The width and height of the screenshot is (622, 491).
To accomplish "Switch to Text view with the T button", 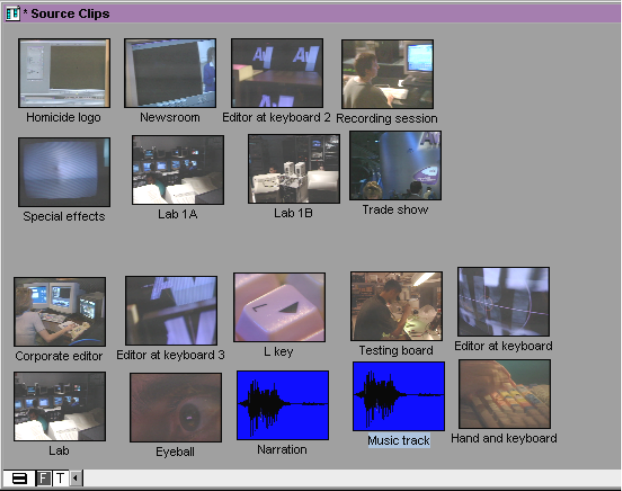I will pyautogui.click(x=60, y=478).
